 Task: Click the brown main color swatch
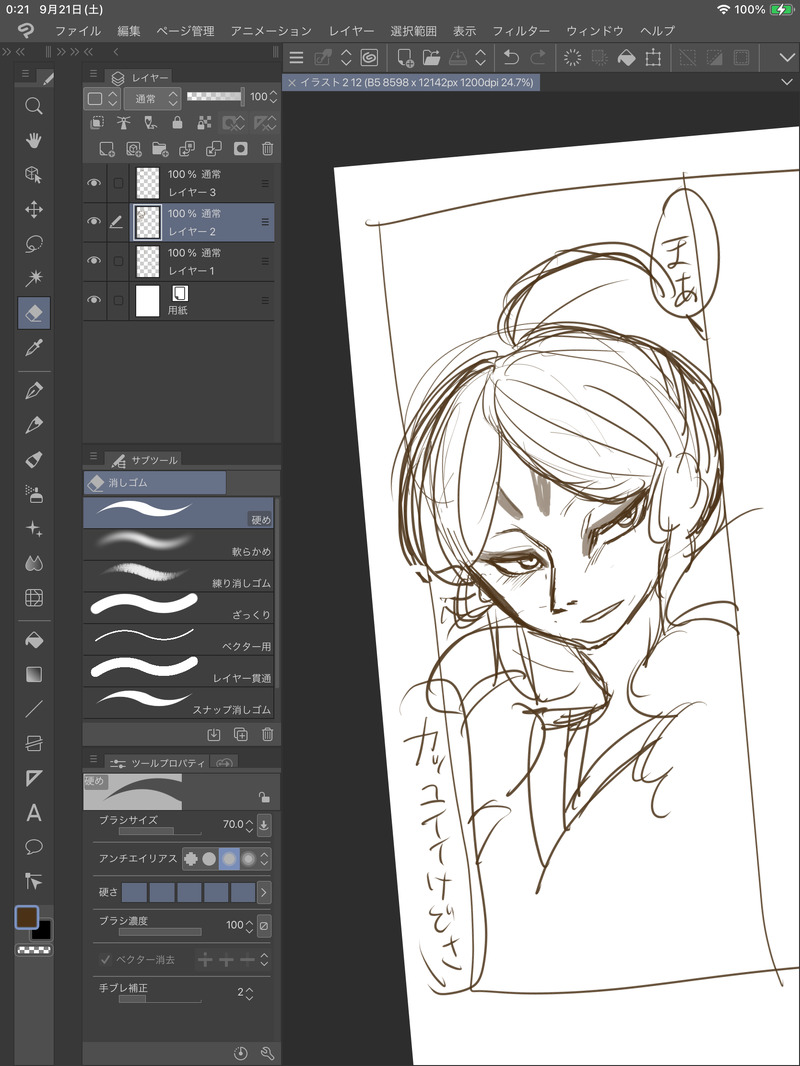coord(27,917)
